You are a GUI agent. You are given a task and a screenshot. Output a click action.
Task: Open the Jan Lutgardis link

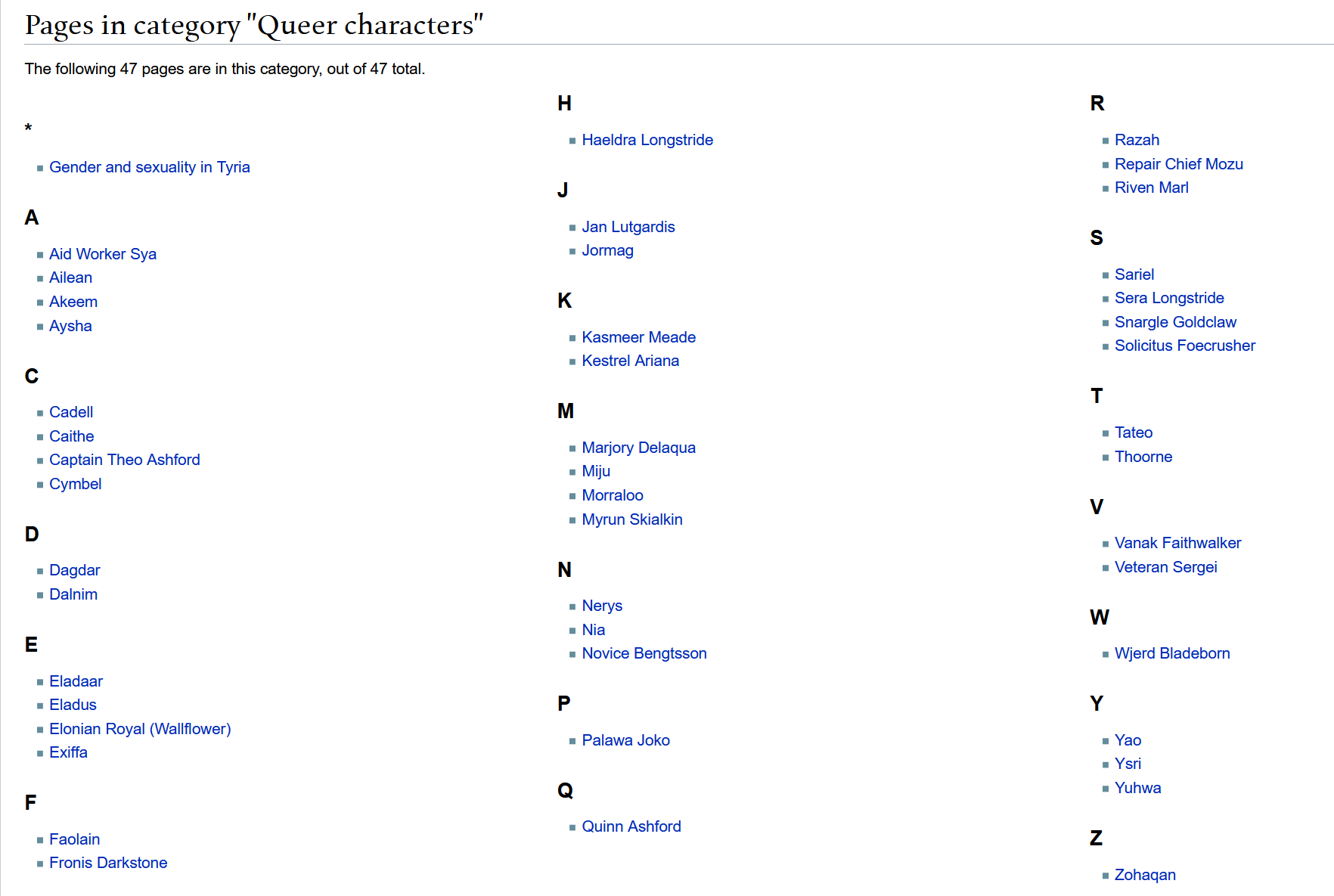tap(628, 227)
